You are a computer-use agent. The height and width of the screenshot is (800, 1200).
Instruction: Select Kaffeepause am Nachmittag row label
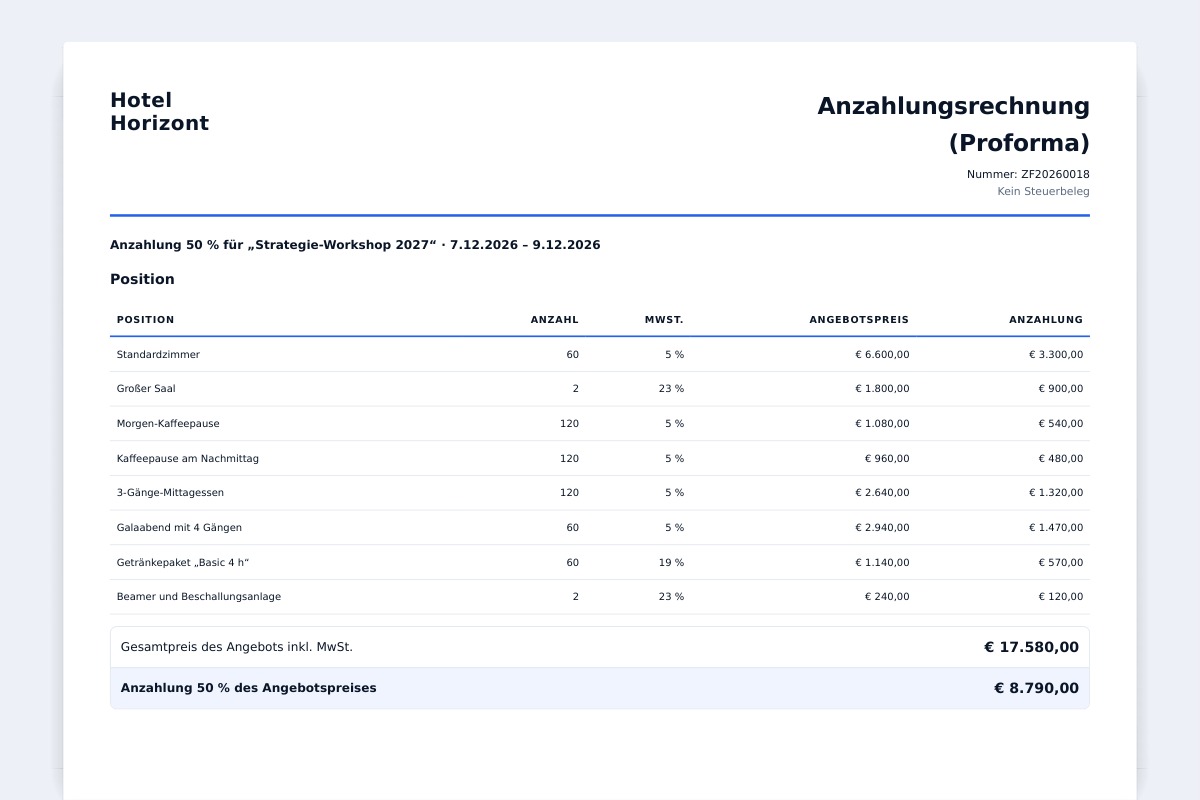[x=188, y=458]
